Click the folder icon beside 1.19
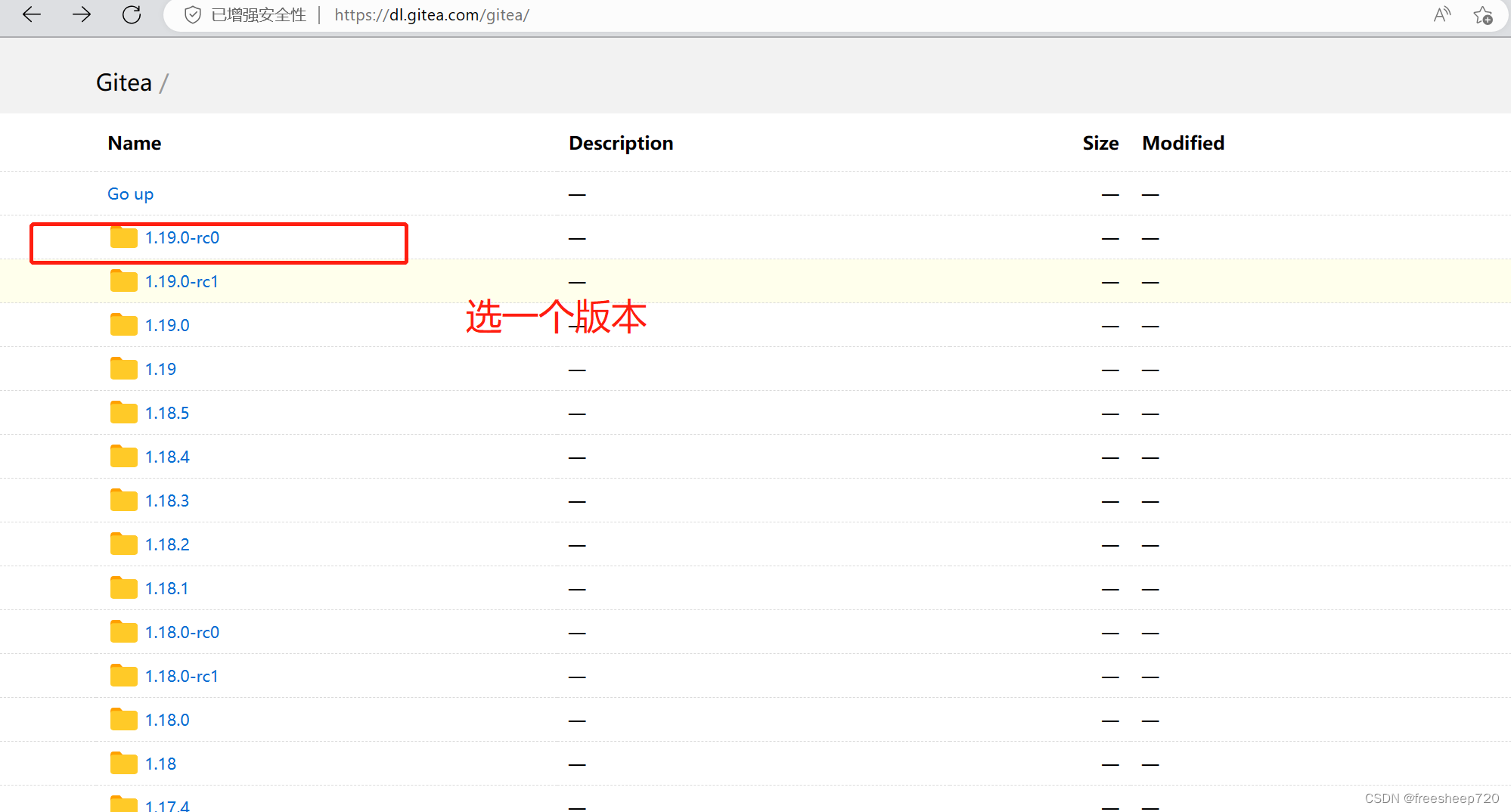This screenshot has height=812, width=1511. [x=123, y=369]
